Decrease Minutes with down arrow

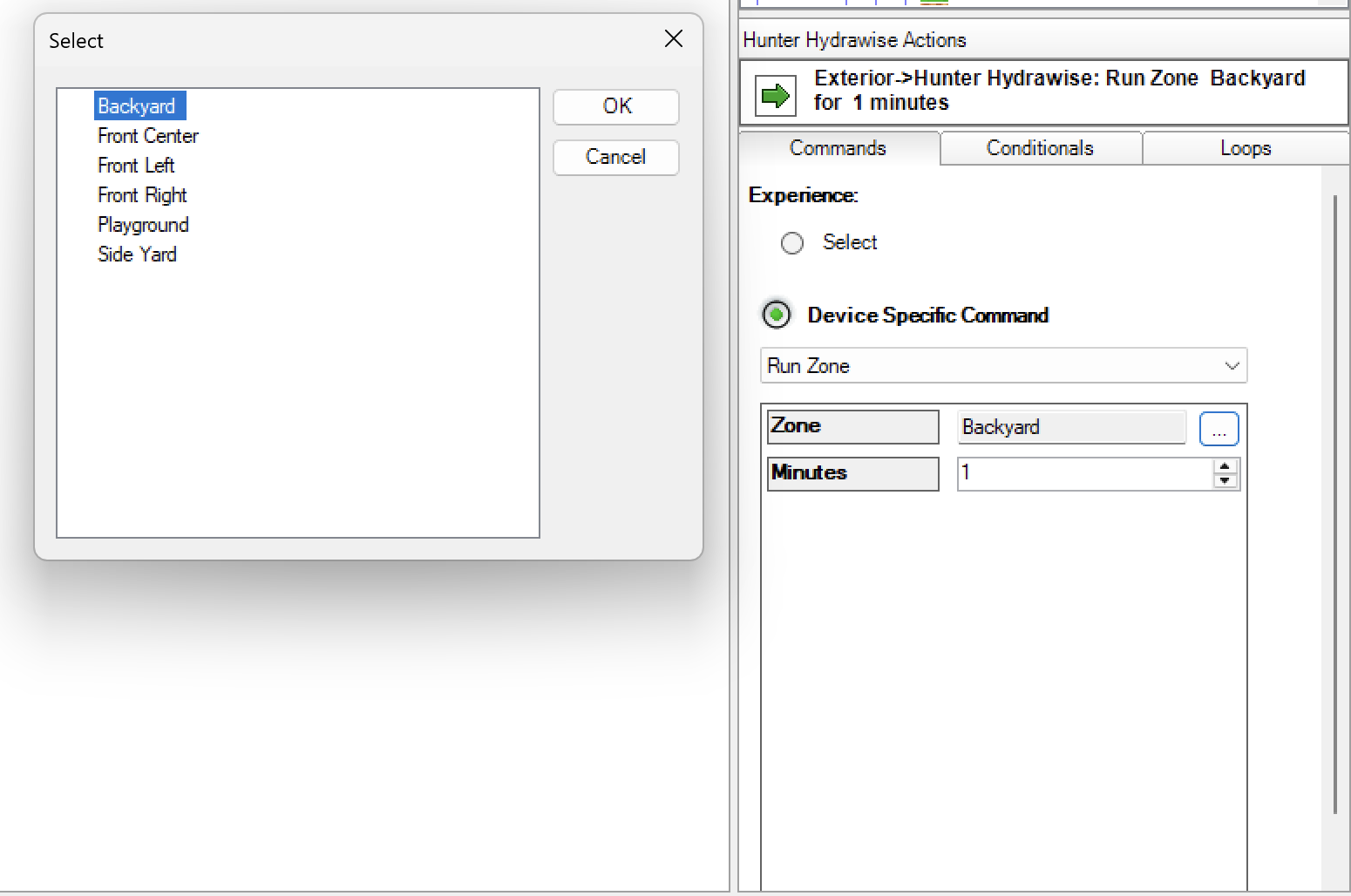pyautogui.click(x=1225, y=481)
